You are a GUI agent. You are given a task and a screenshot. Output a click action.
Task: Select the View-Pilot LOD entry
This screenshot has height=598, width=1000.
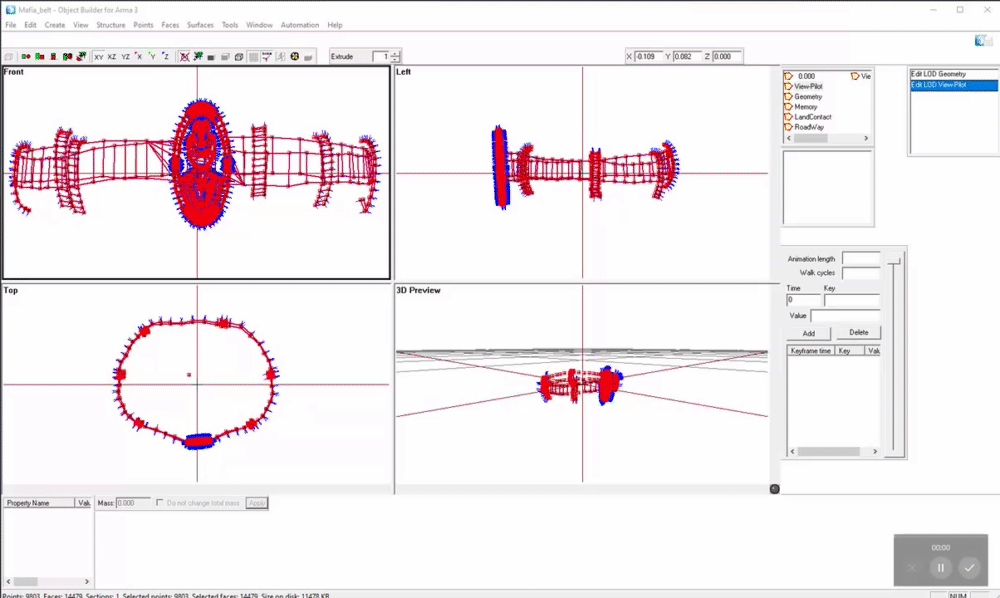[x=808, y=86]
